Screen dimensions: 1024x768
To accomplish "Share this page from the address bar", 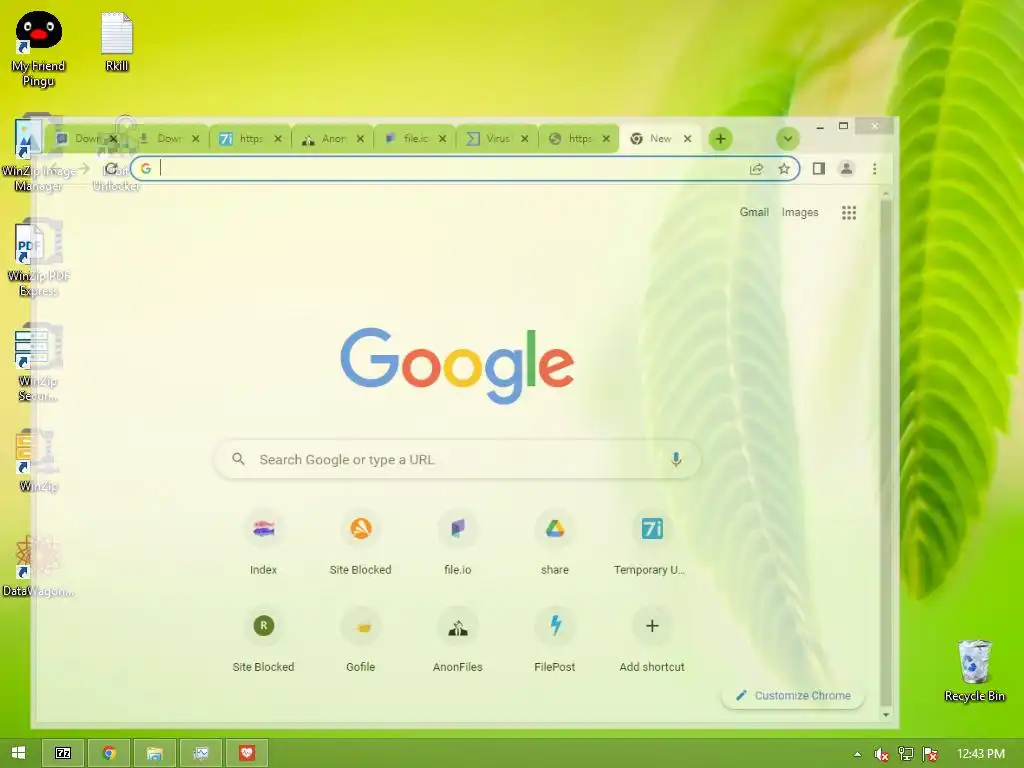I will [756, 169].
